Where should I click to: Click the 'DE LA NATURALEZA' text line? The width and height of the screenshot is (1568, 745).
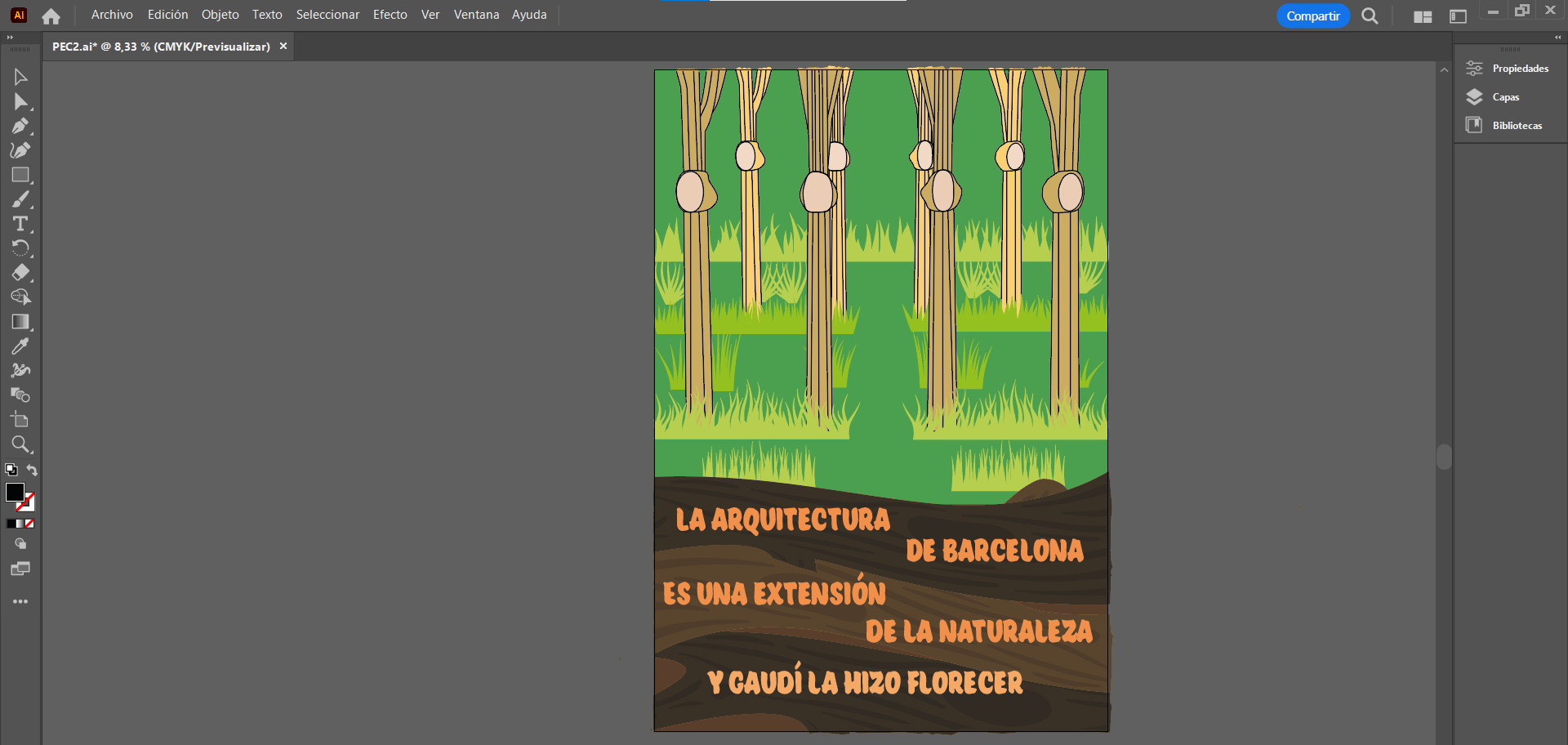pos(978,631)
